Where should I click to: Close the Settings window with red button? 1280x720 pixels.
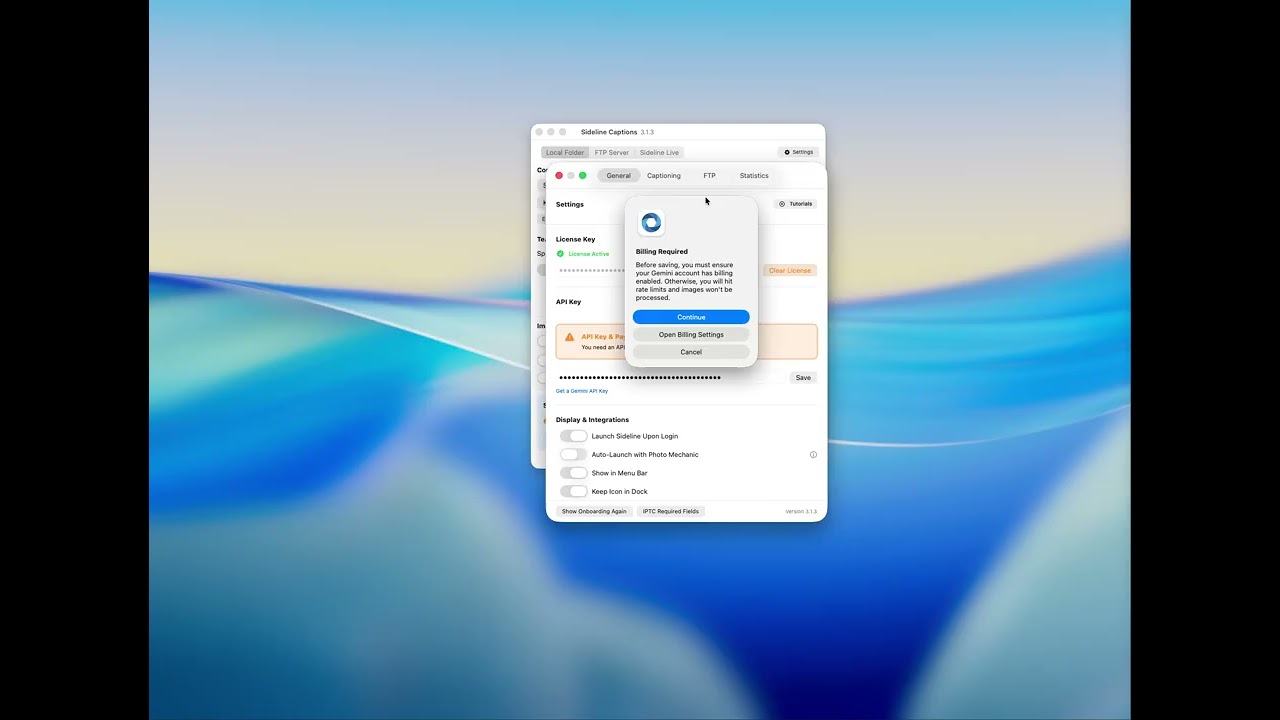click(559, 176)
